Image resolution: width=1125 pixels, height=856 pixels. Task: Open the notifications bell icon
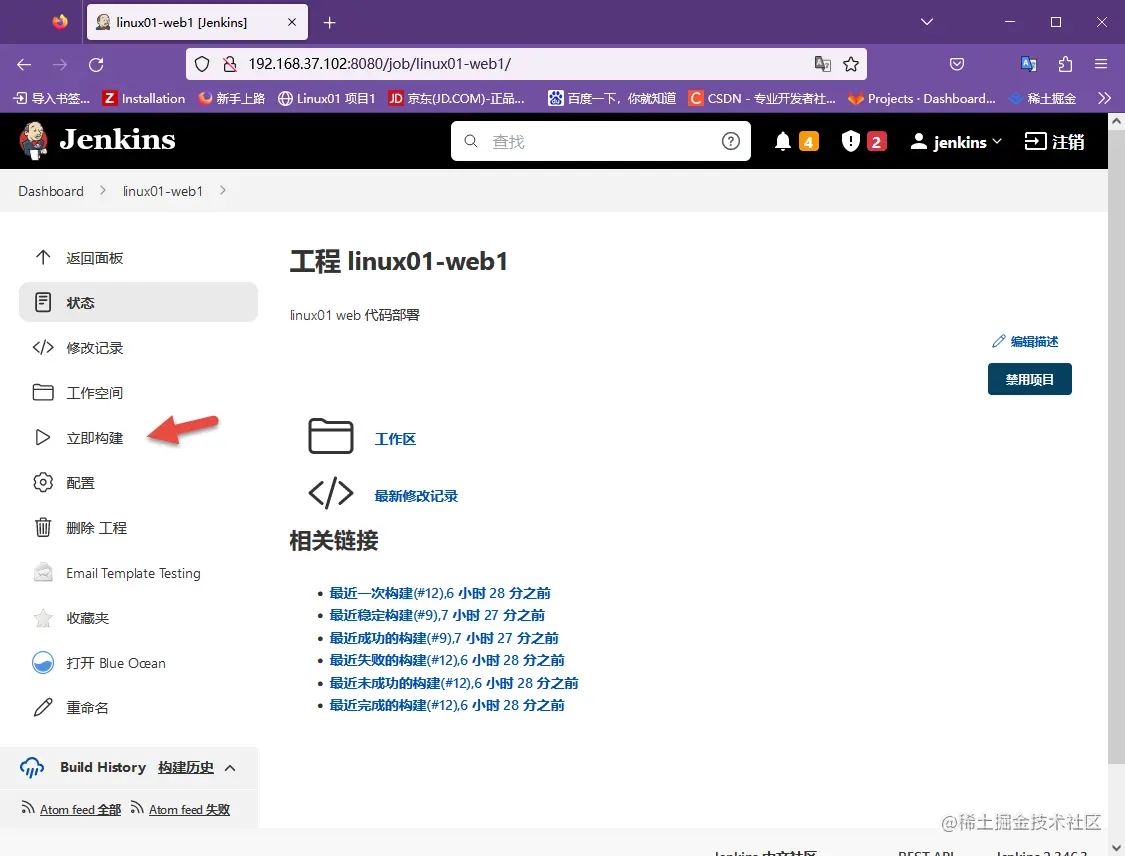point(783,141)
